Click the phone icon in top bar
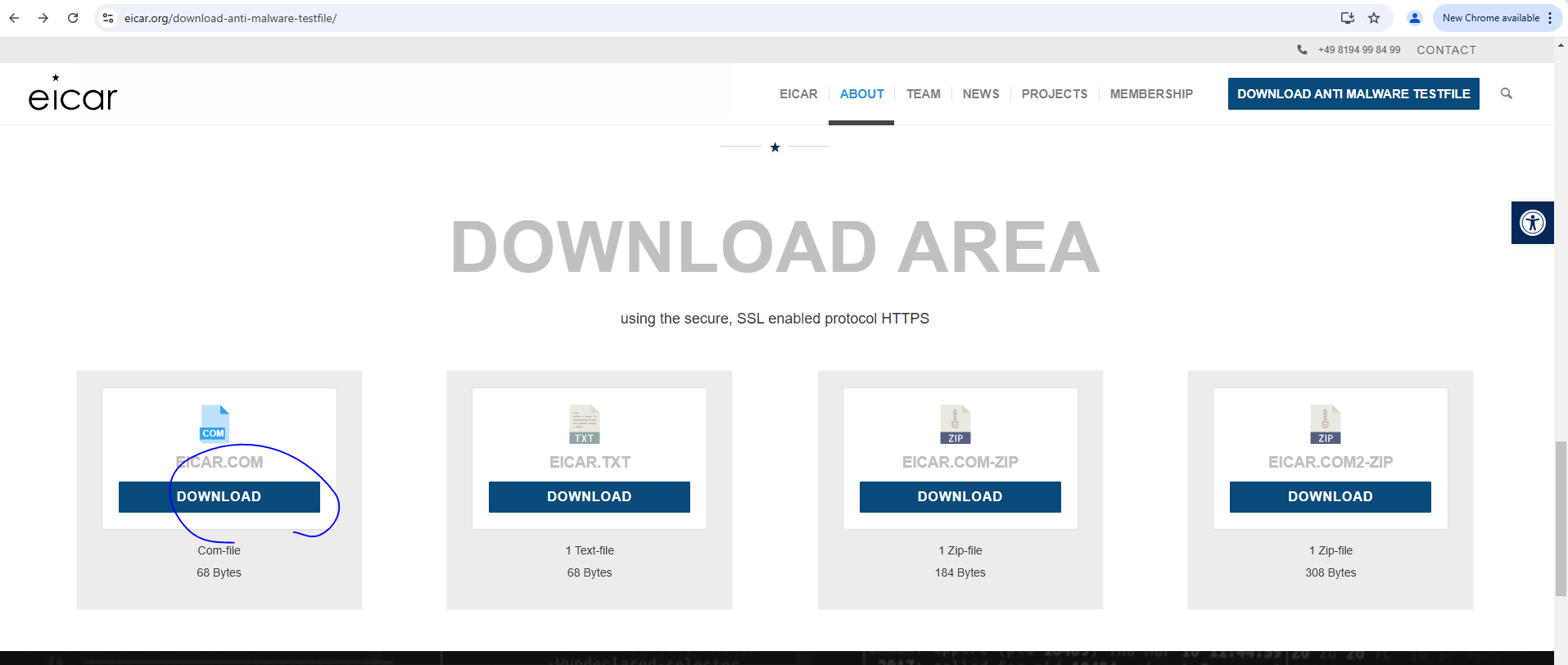This screenshot has height=665, width=1568. tap(1302, 50)
